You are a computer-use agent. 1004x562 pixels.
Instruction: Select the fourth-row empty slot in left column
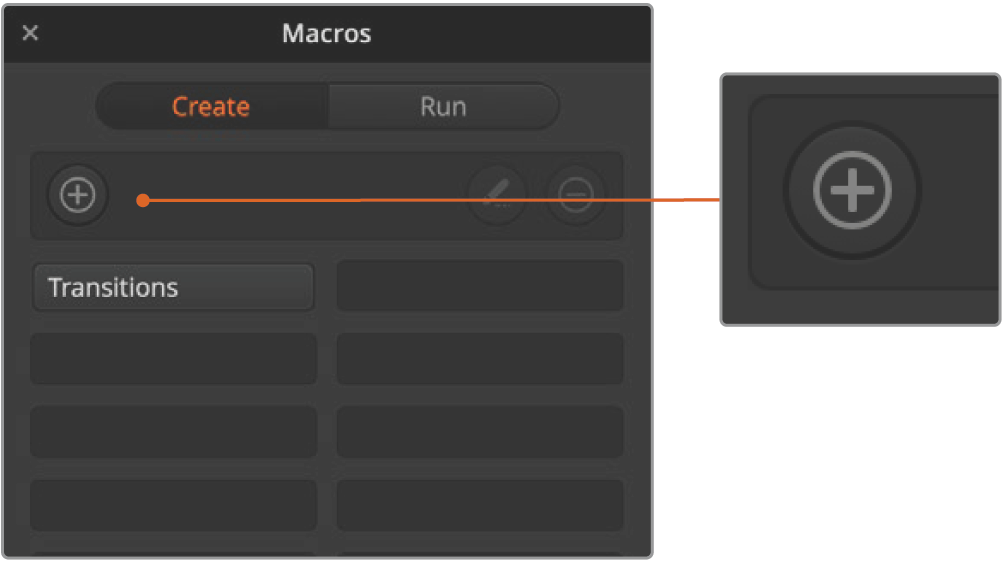point(173,505)
